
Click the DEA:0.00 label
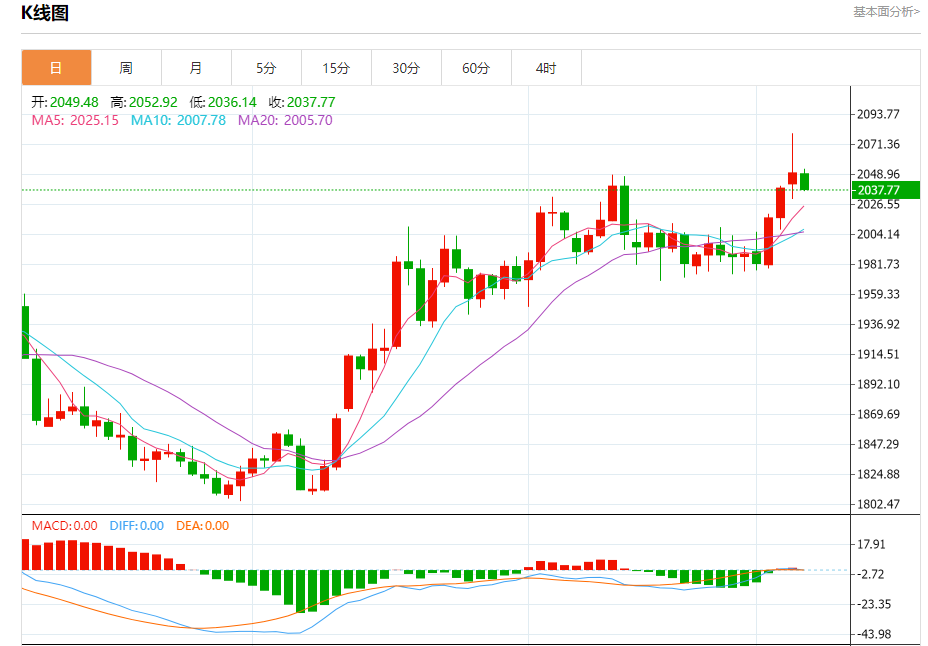point(202,526)
